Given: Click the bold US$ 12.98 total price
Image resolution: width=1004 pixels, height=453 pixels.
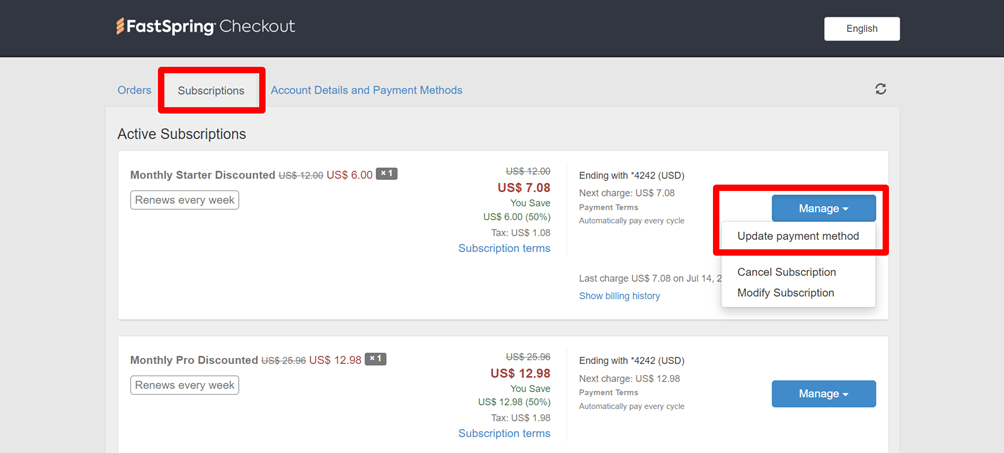Looking at the screenshot, I should 521,373.
